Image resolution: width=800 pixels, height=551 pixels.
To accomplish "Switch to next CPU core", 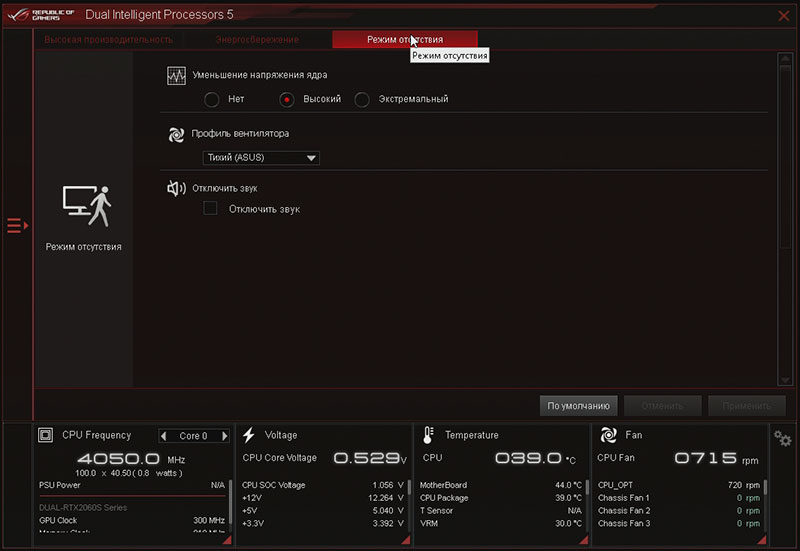I will (x=224, y=436).
